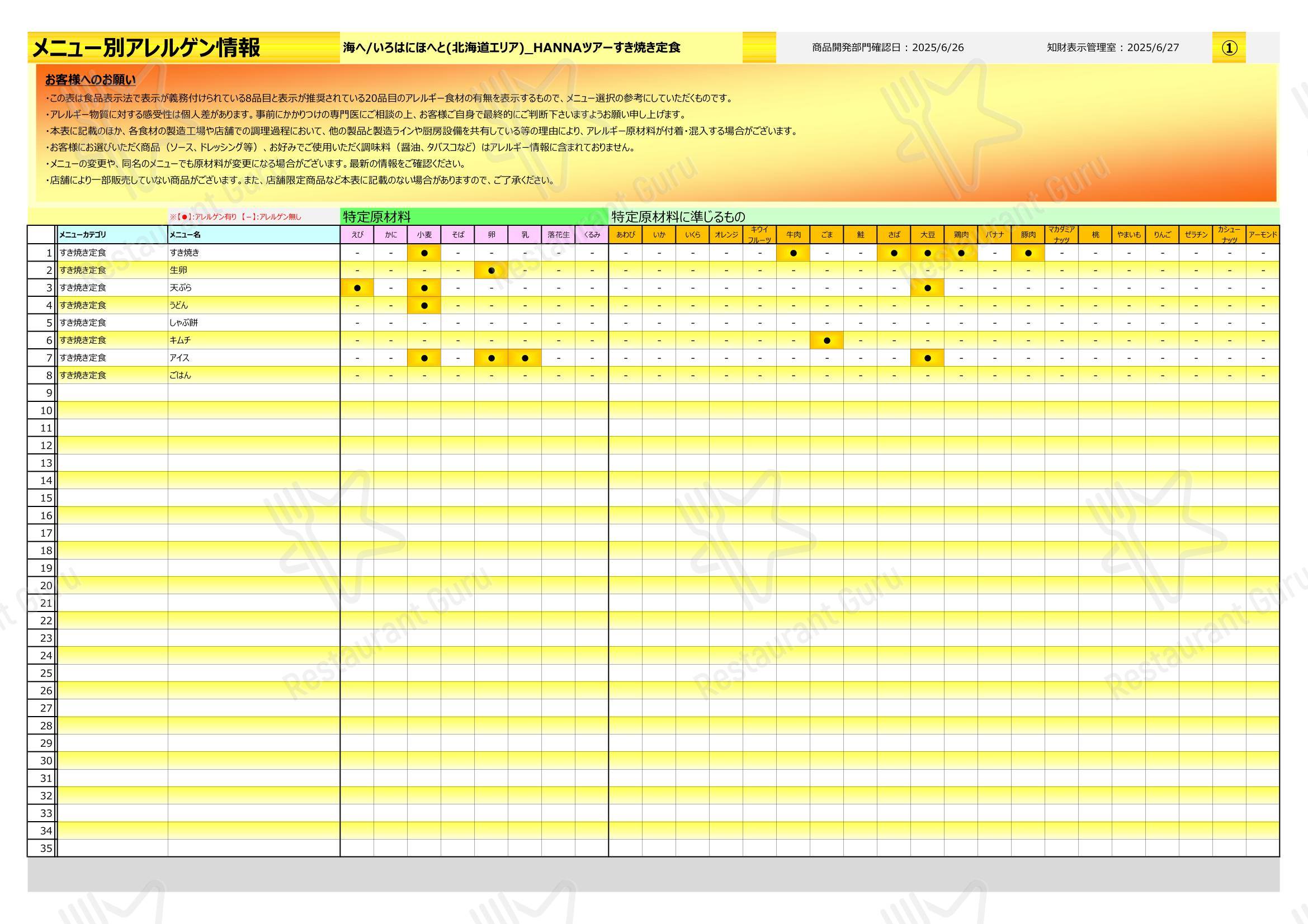This screenshot has height=924, width=1308.
Task: Click the 豚肉 column header
Action: click(x=1028, y=235)
